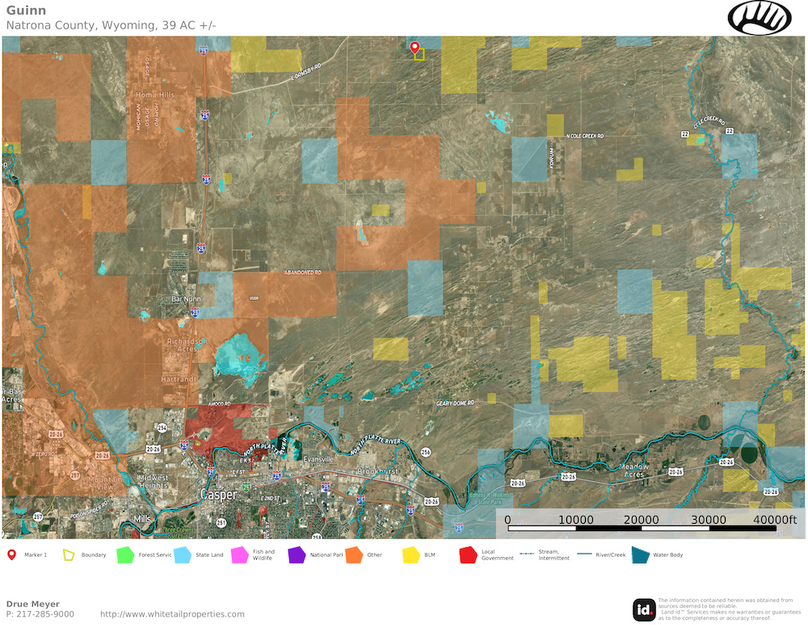
Task: Click the Land id logo icon
Action: pos(645,609)
